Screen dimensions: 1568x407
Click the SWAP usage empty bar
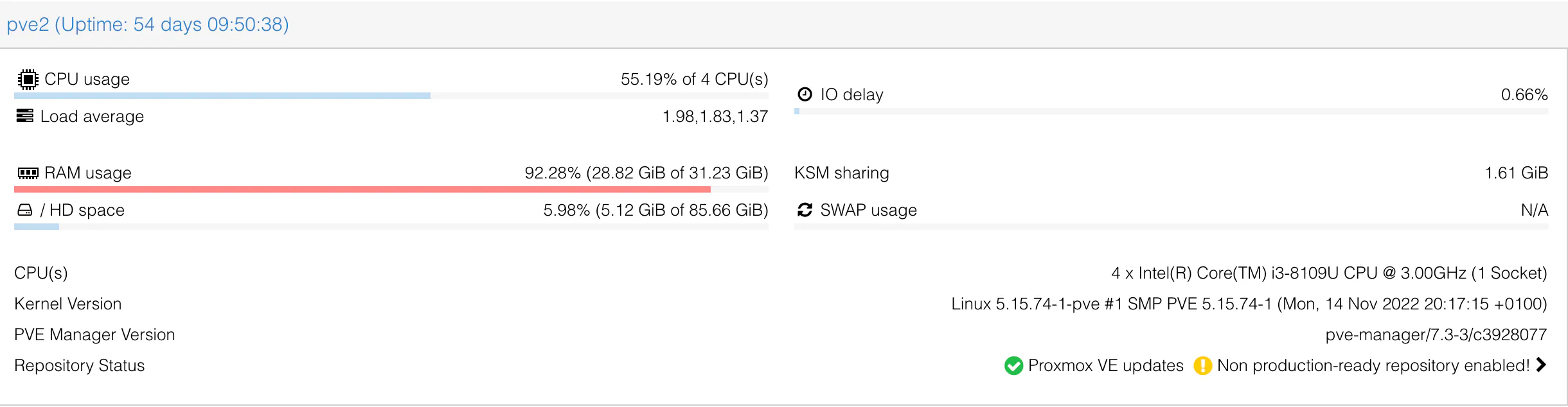click(x=1171, y=227)
